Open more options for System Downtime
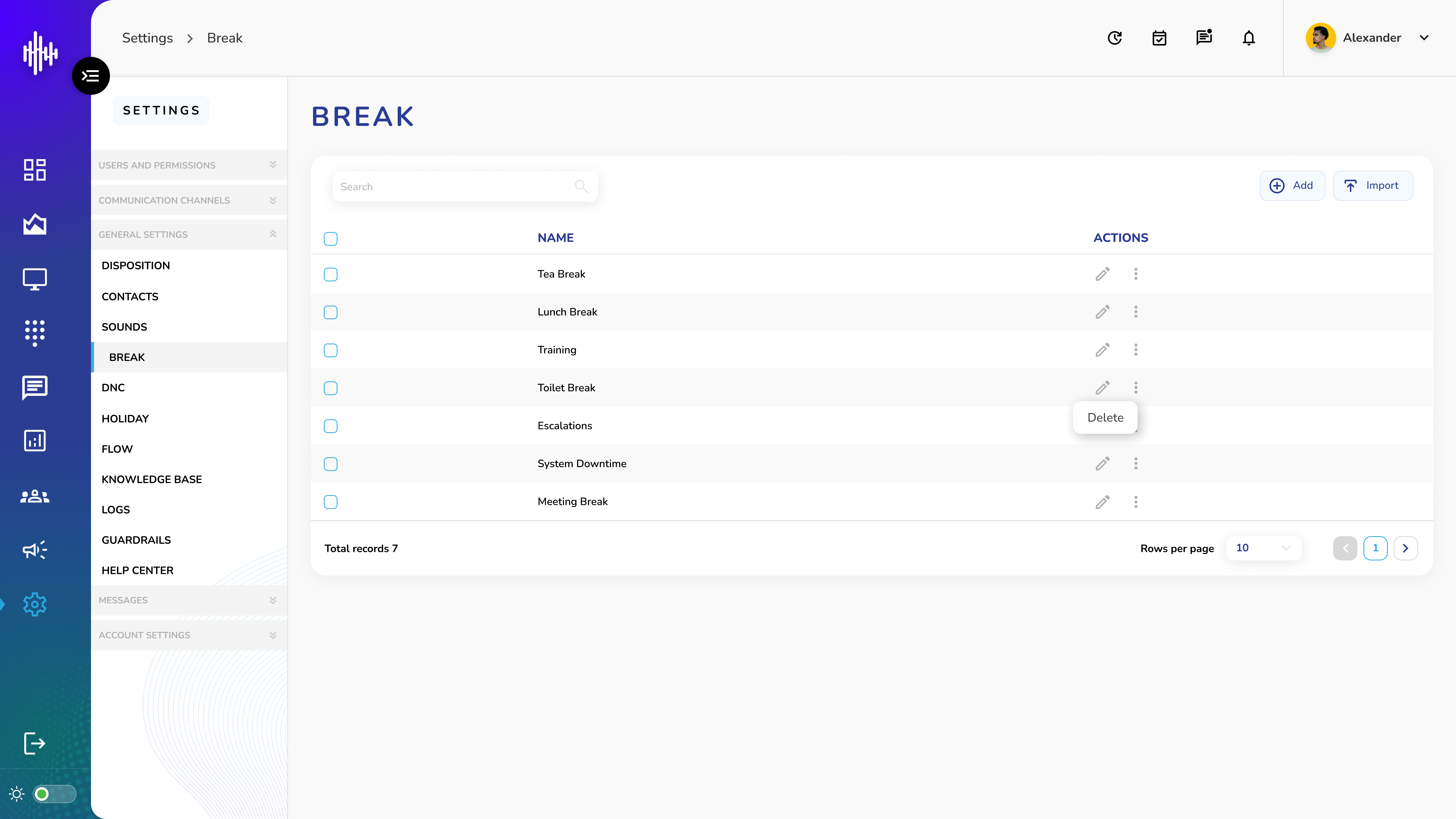Viewport: 1456px width, 819px height. click(1135, 464)
